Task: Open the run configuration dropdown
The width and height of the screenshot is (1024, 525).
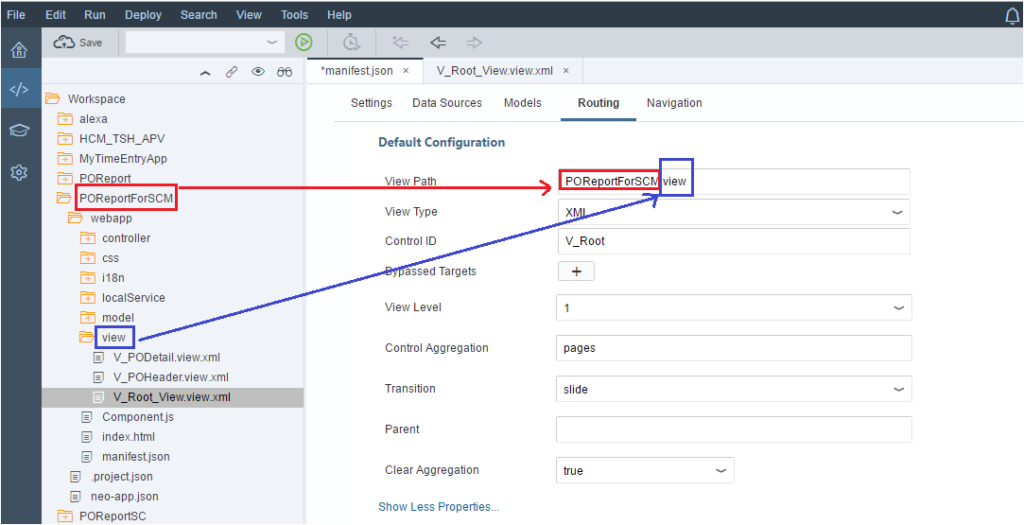Action: coord(205,42)
